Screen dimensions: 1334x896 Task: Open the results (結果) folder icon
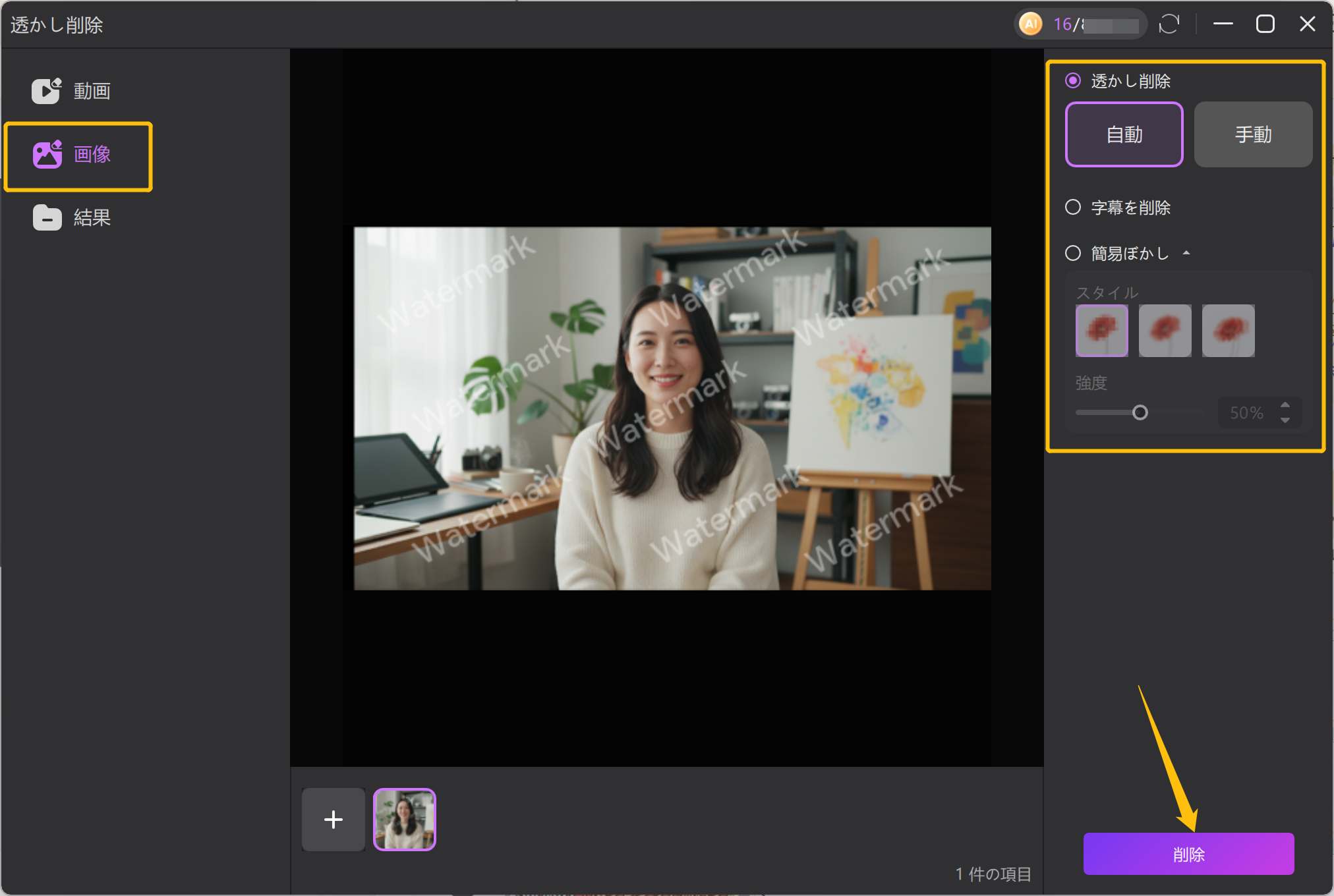point(47,217)
